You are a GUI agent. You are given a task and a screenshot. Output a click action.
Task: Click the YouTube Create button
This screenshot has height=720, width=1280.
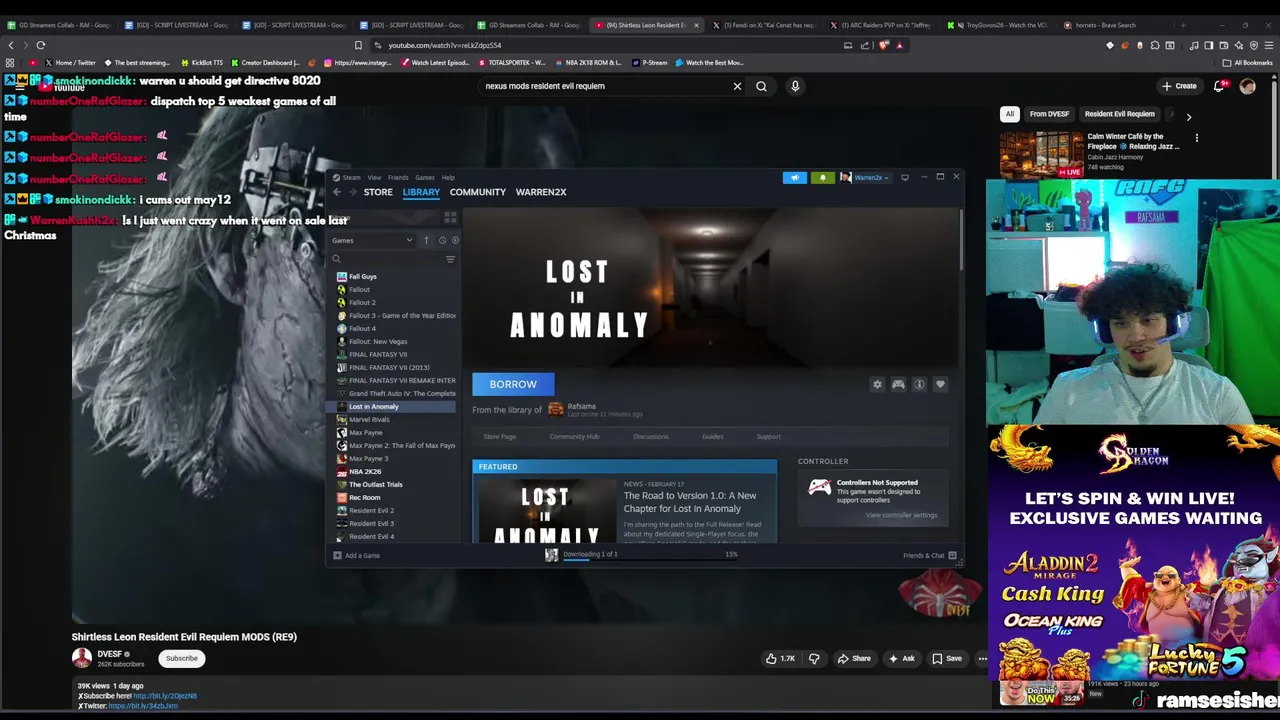(x=1179, y=86)
